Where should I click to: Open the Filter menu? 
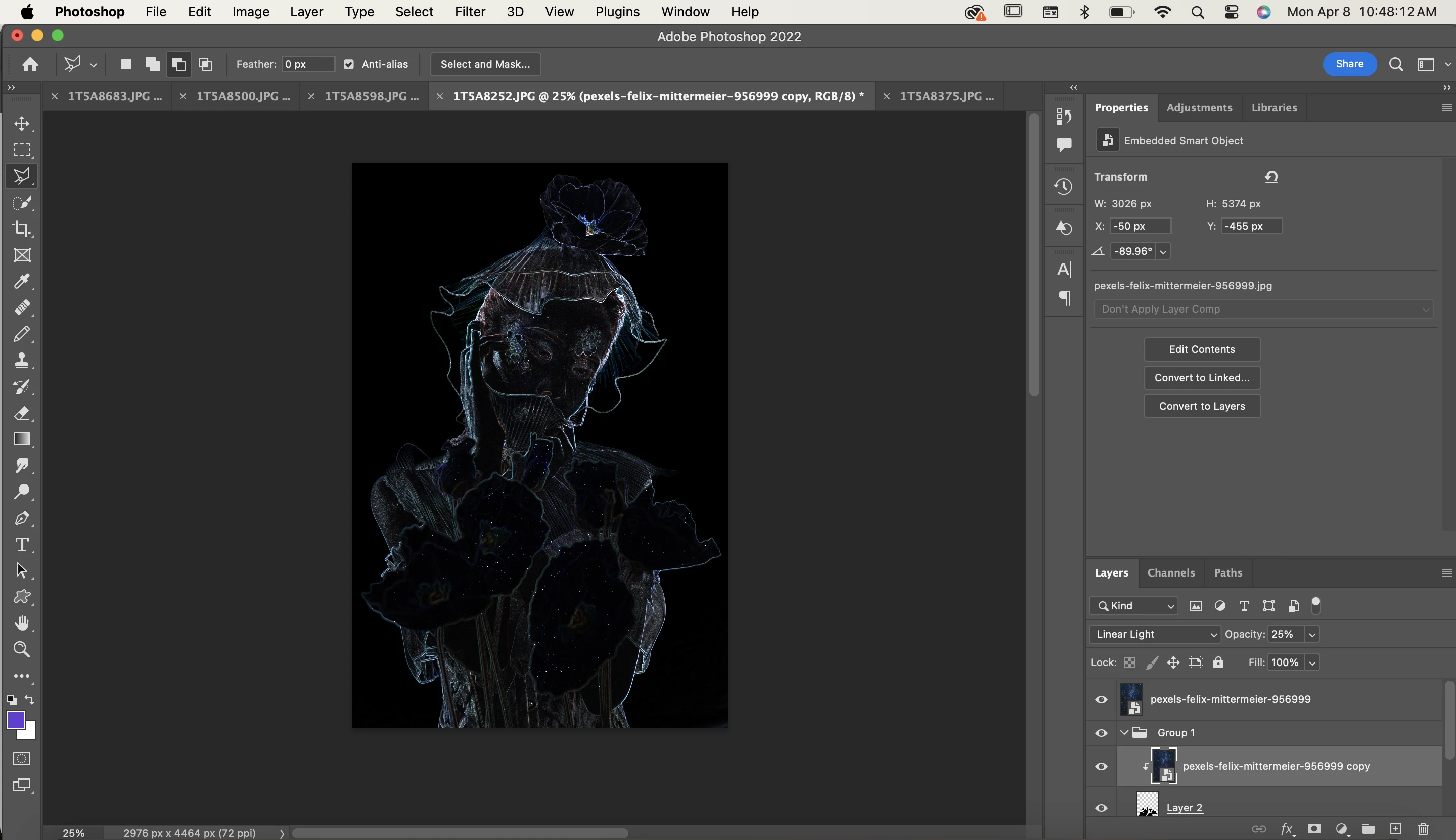pyautogui.click(x=469, y=12)
